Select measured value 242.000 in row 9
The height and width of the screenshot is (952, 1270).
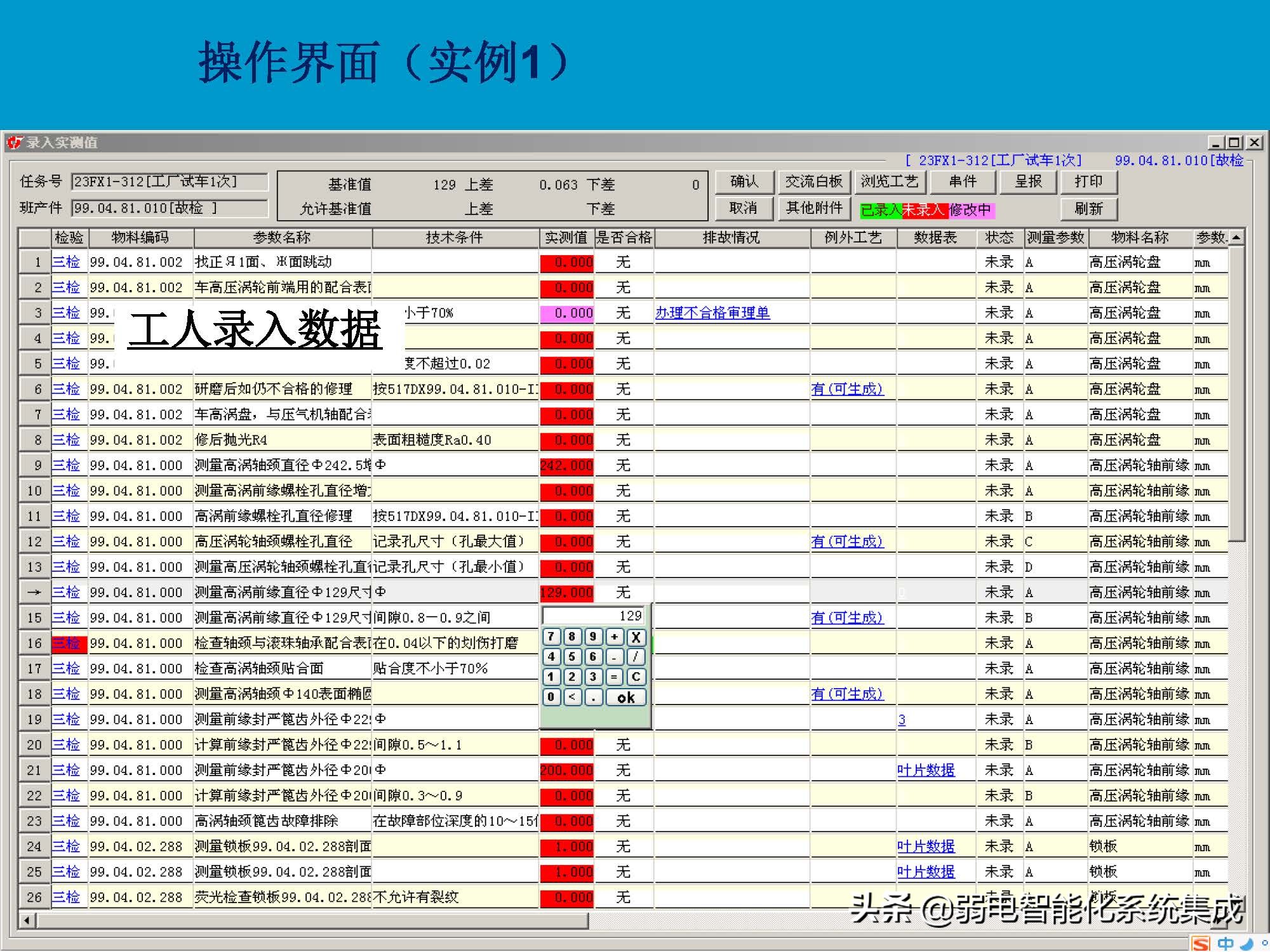[x=566, y=465]
